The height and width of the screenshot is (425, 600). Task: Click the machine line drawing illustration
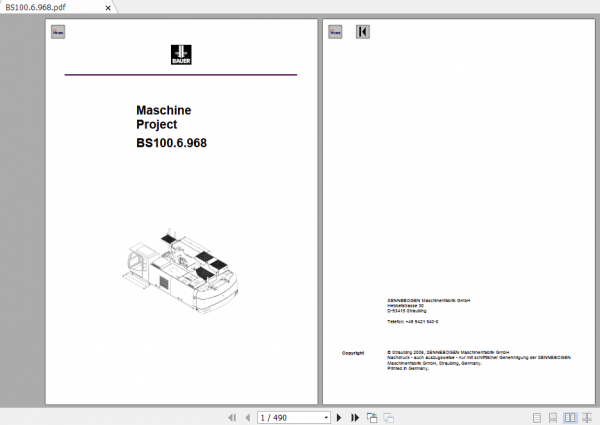(180, 271)
